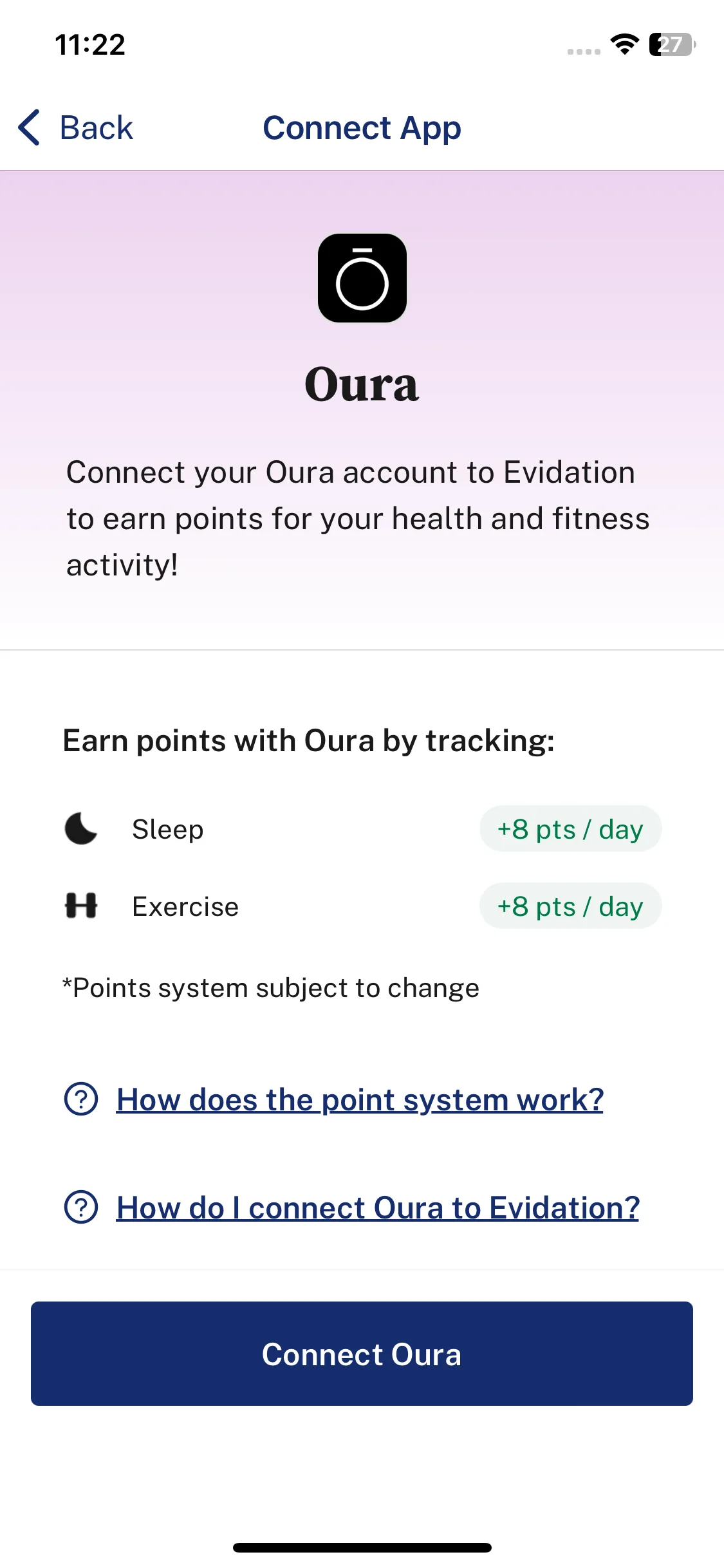Tap the Sleep moon icon
The image size is (724, 1568).
coord(81,828)
